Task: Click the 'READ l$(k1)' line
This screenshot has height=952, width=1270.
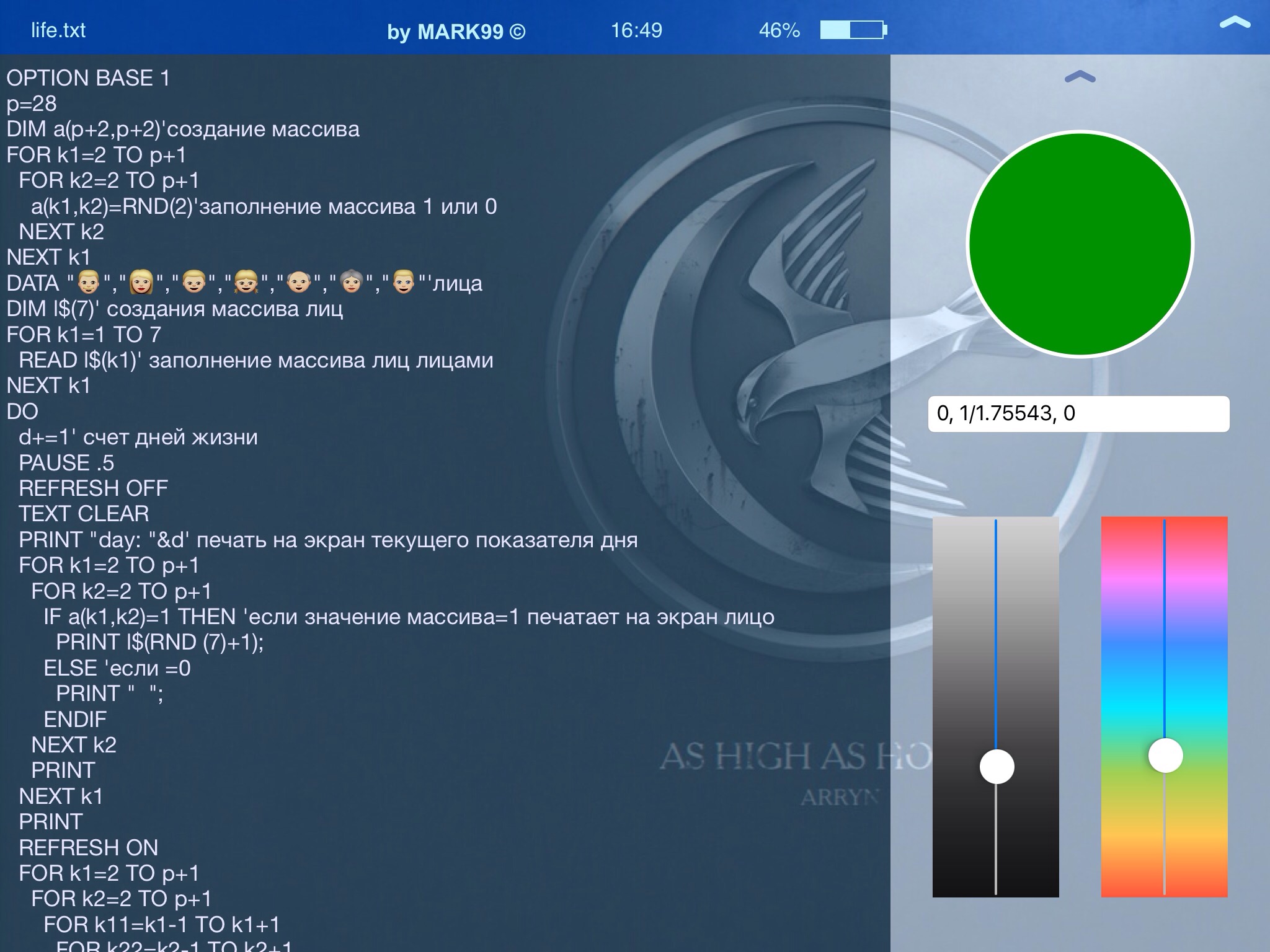Action: point(256,360)
